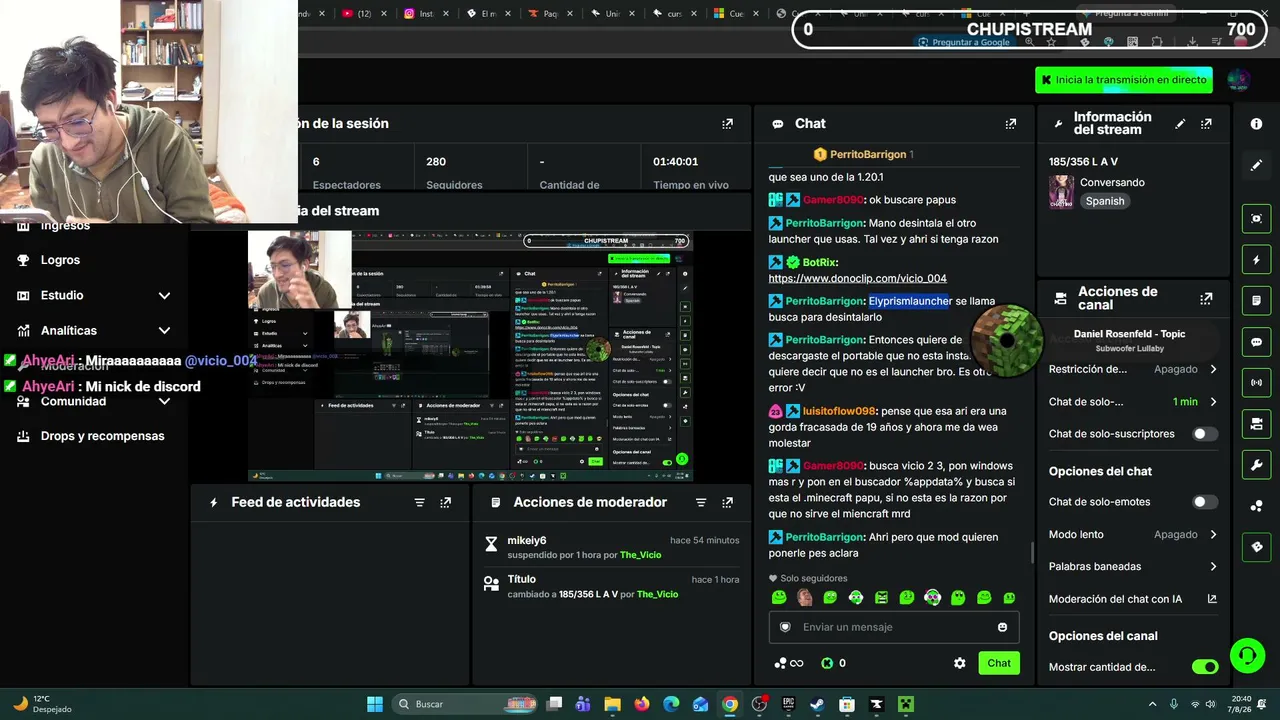Click username PerritoBarrigon on Elyprismlauncher message

point(824,301)
